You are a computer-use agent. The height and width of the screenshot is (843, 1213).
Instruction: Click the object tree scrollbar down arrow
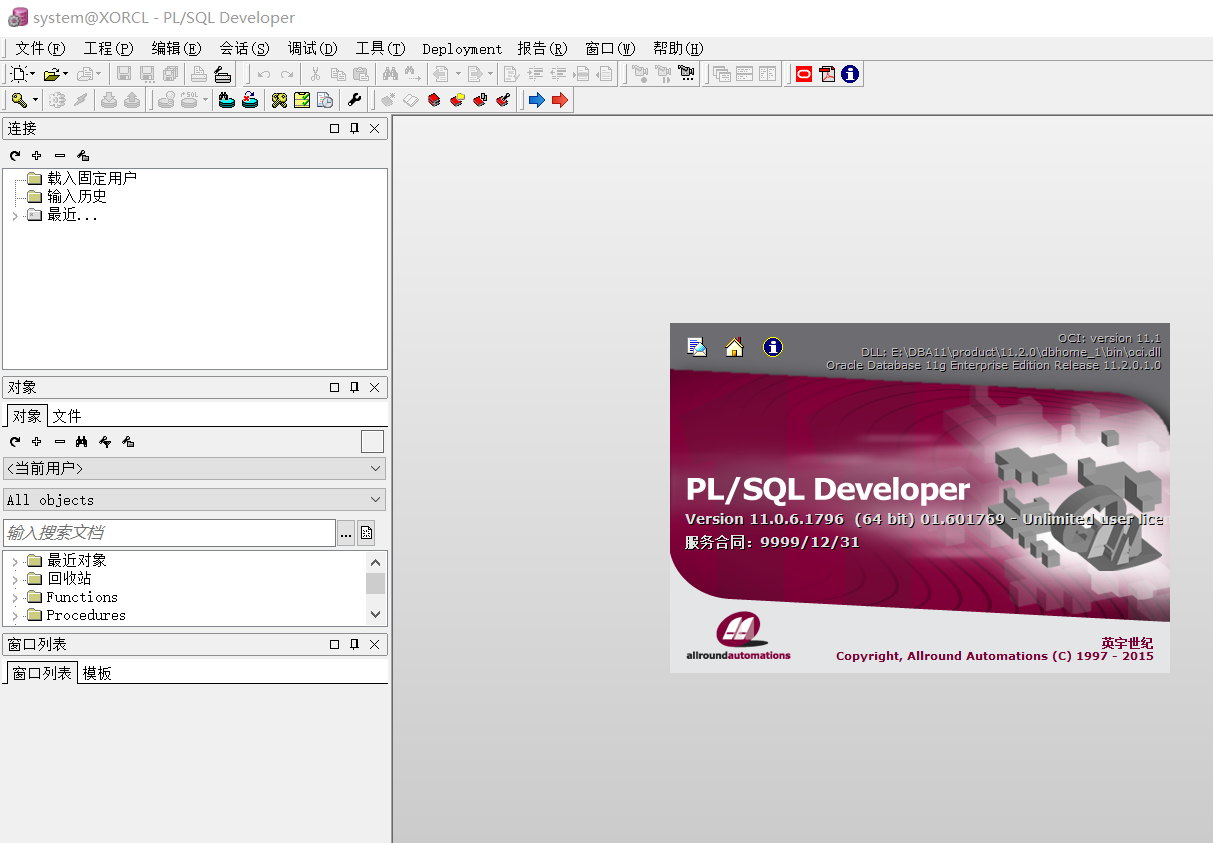point(375,615)
